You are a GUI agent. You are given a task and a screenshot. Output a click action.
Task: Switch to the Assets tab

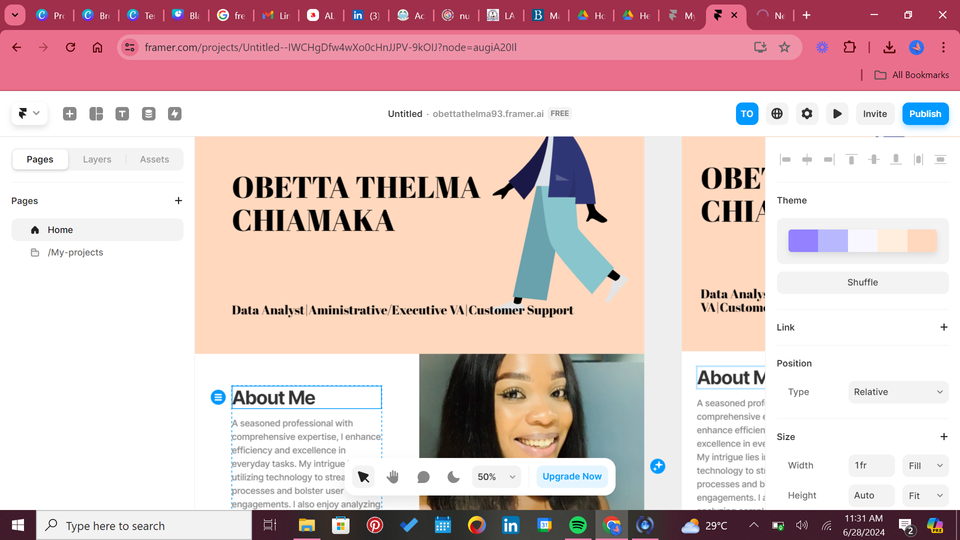pos(154,159)
